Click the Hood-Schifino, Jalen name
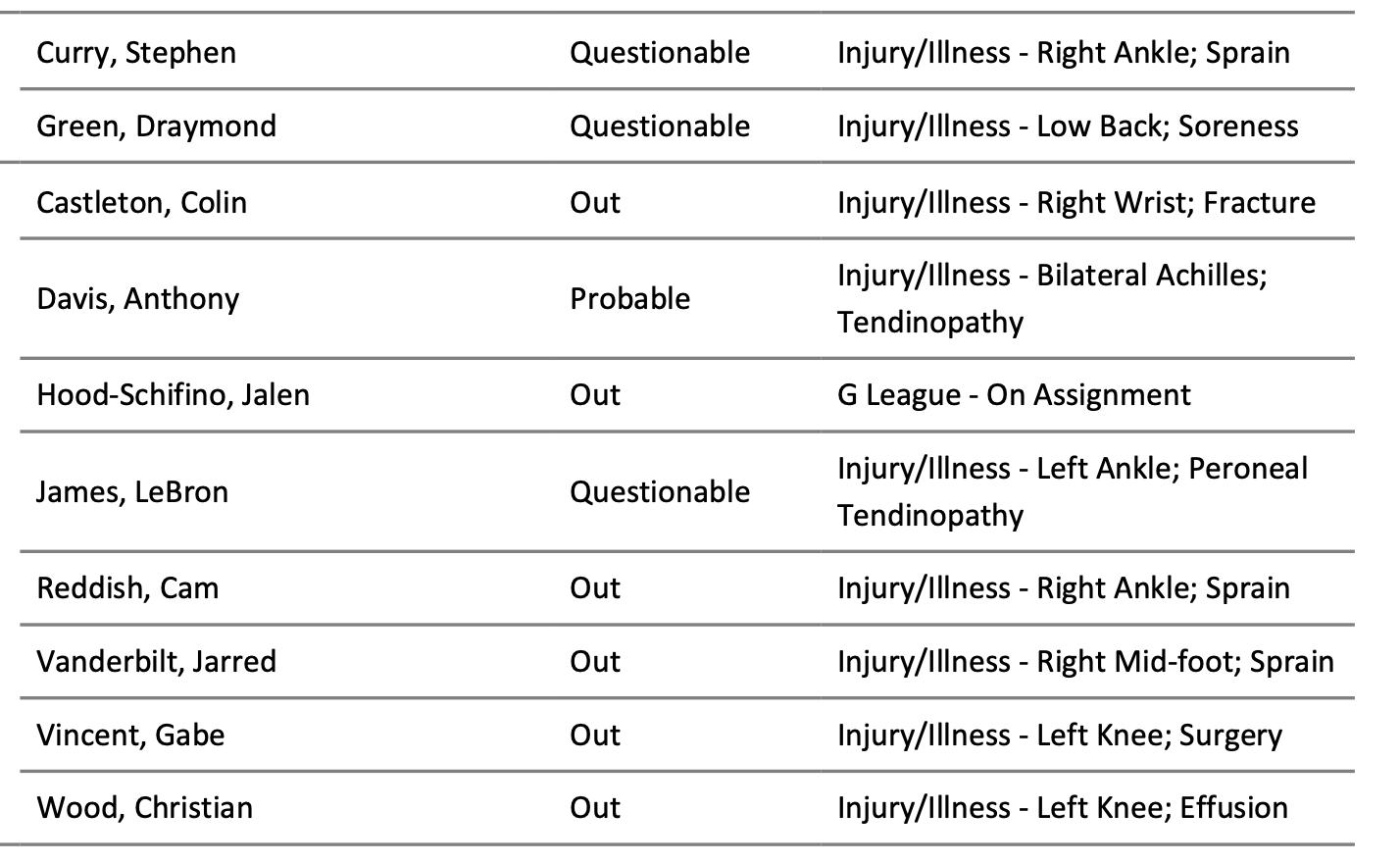Viewport: 1400px width, 863px height. tap(173, 395)
